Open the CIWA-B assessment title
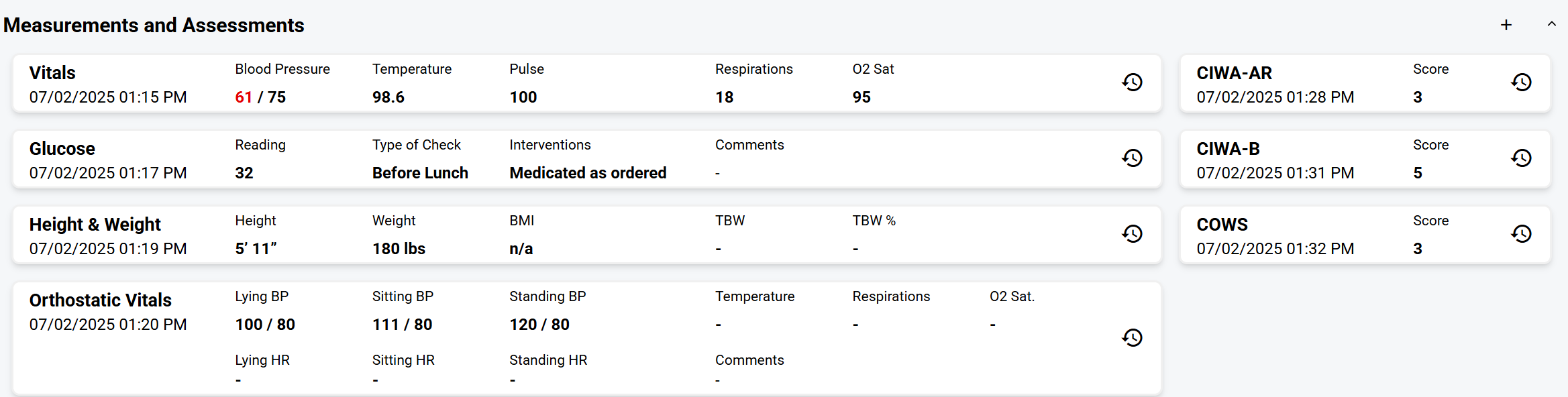Screen dimensions: 1568x397 click(1228, 148)
